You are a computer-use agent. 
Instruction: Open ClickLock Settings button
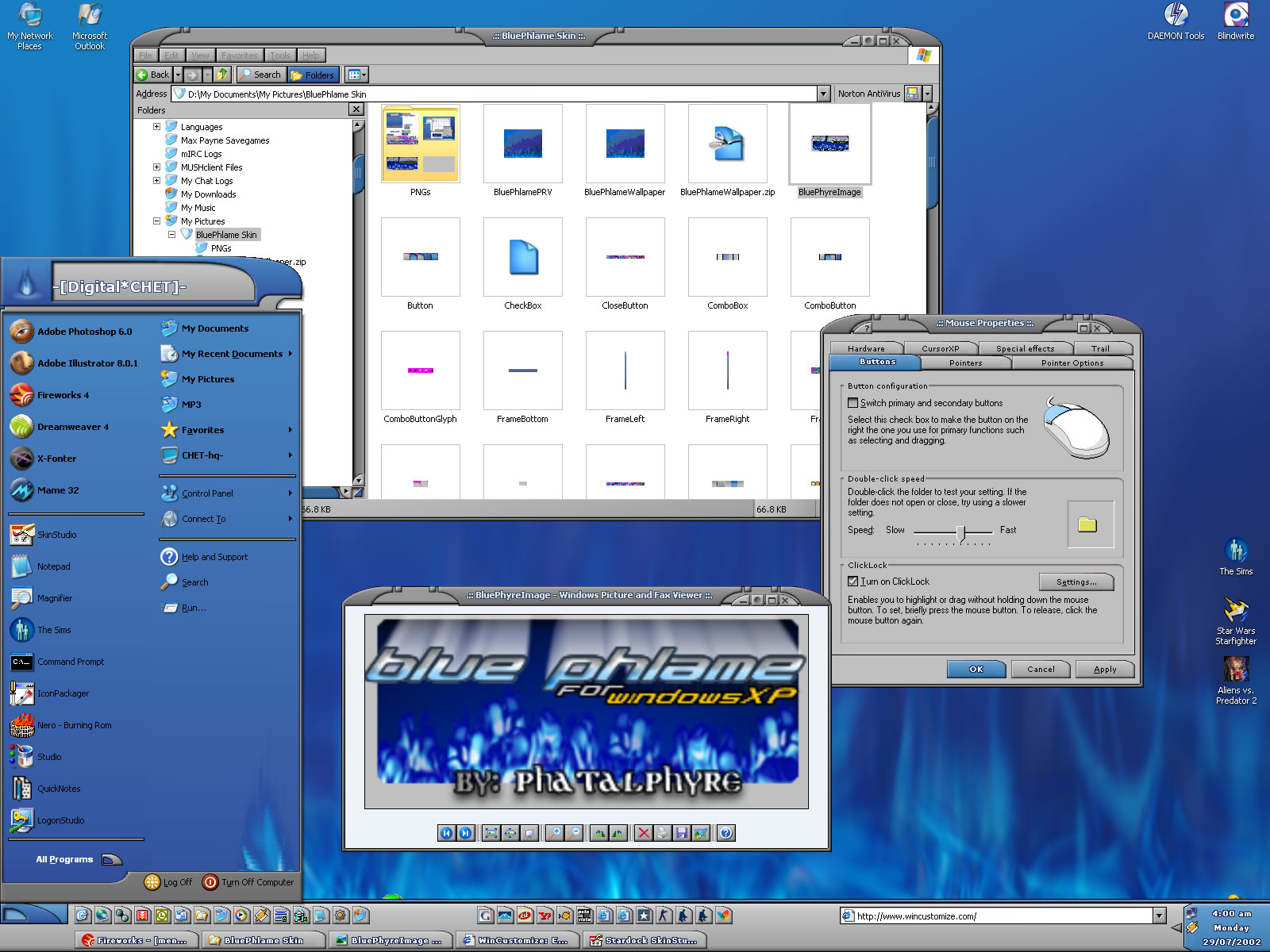click(1076, 582)
